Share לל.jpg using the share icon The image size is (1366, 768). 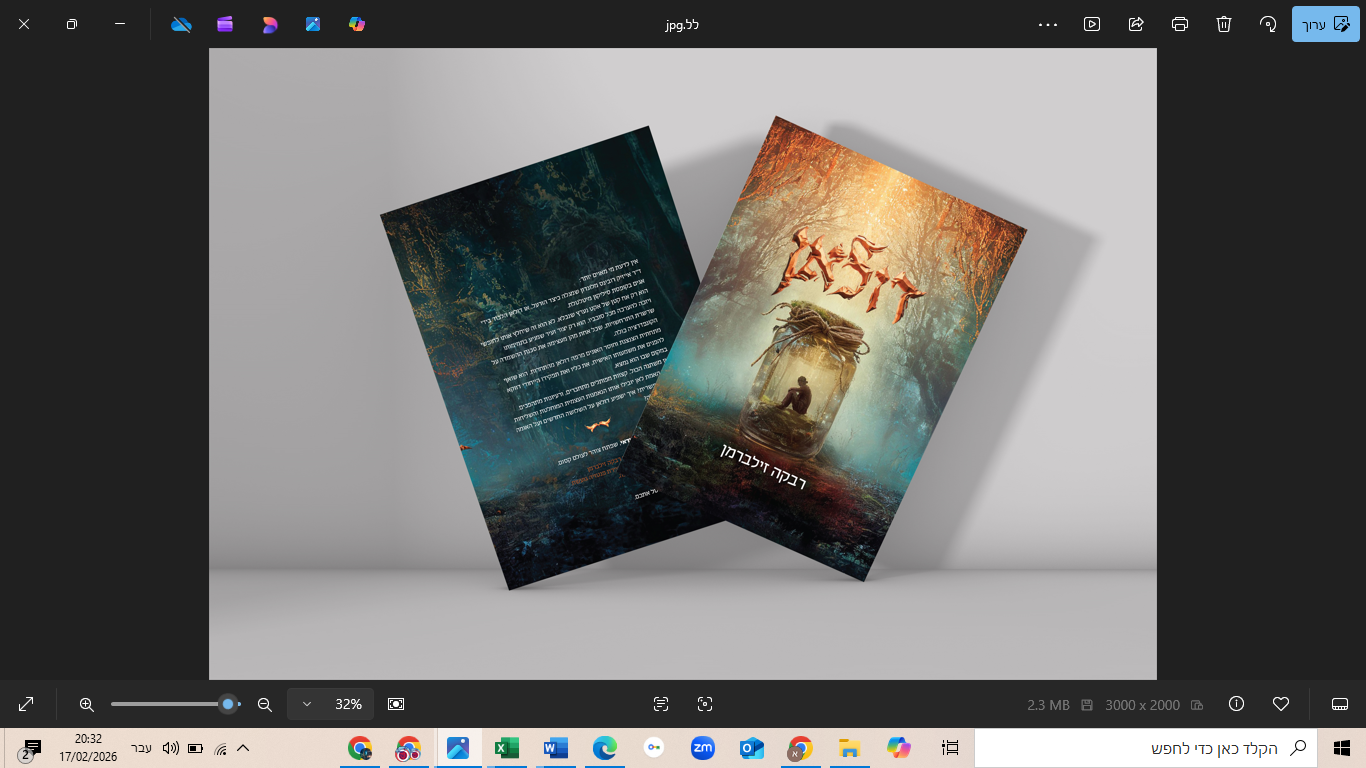1136,24
